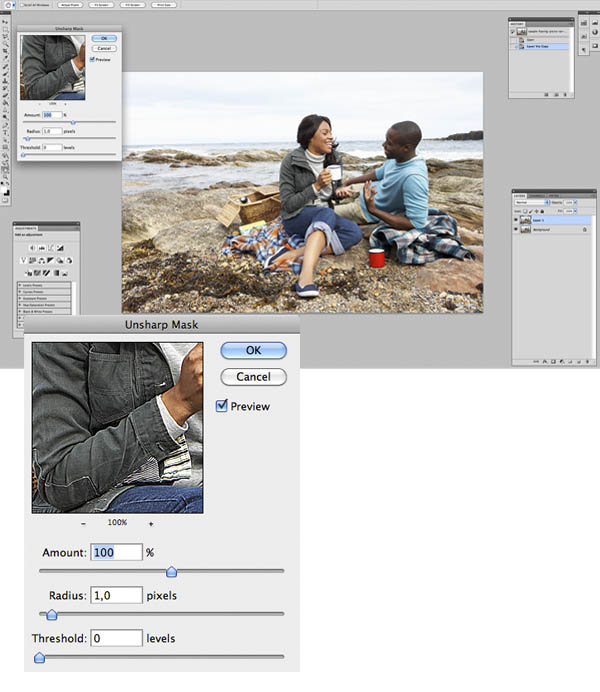Zoom in the enlarged dialog preview with plus
The width and height of the screenshot is (600, 692).
click(x=151, y=523)
